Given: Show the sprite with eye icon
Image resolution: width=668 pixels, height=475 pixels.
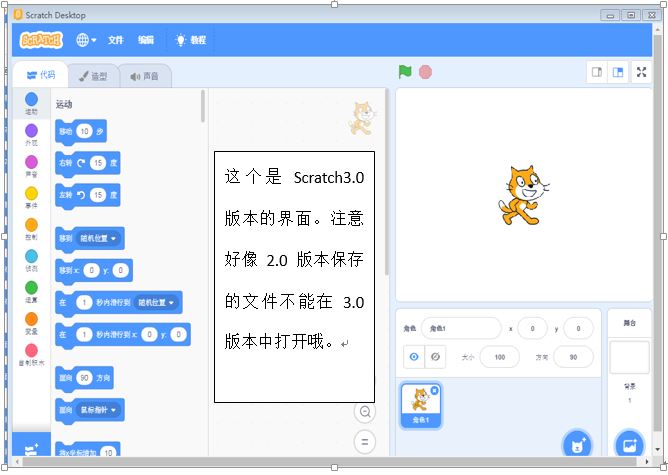Looking at the screenshot, I should point(414,357).
